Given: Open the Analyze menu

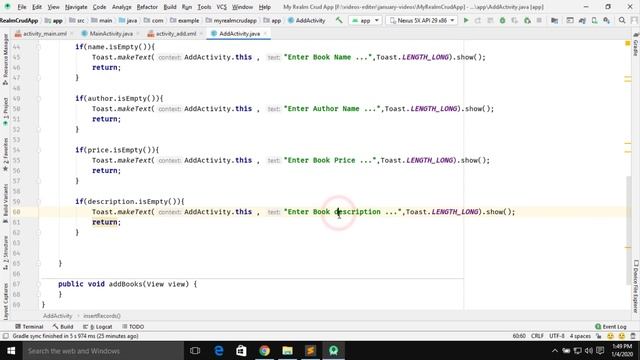Looking at the screenshot, I should (122, 7).
